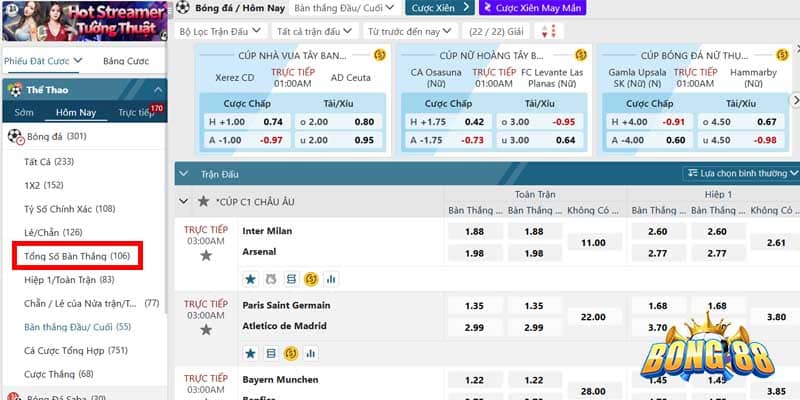Open the Bộ Lọc Trận Đấu filter dropdown
The image size is (800, 400).
click(220, 32)
